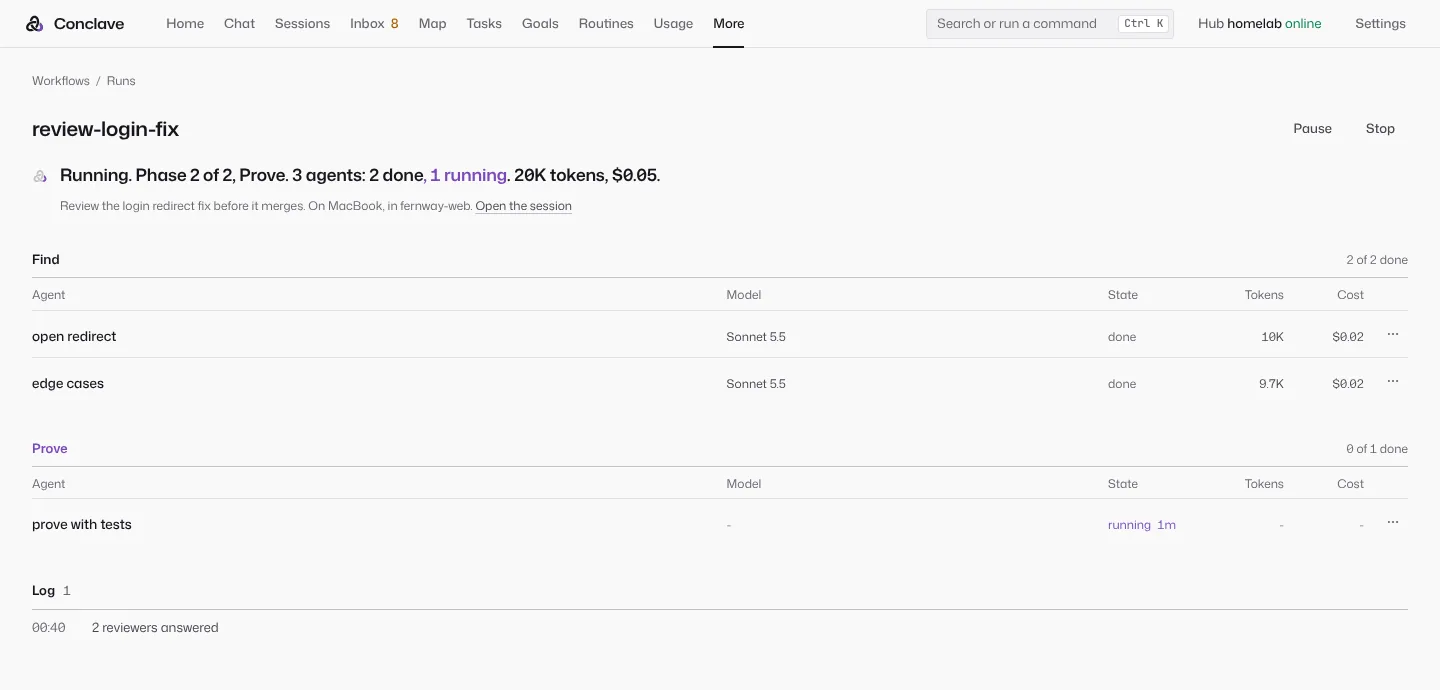Screen dimensions: 1440x690
Task: Click the Cost column header in Prove table
Action: click(x=1350, y=484)
